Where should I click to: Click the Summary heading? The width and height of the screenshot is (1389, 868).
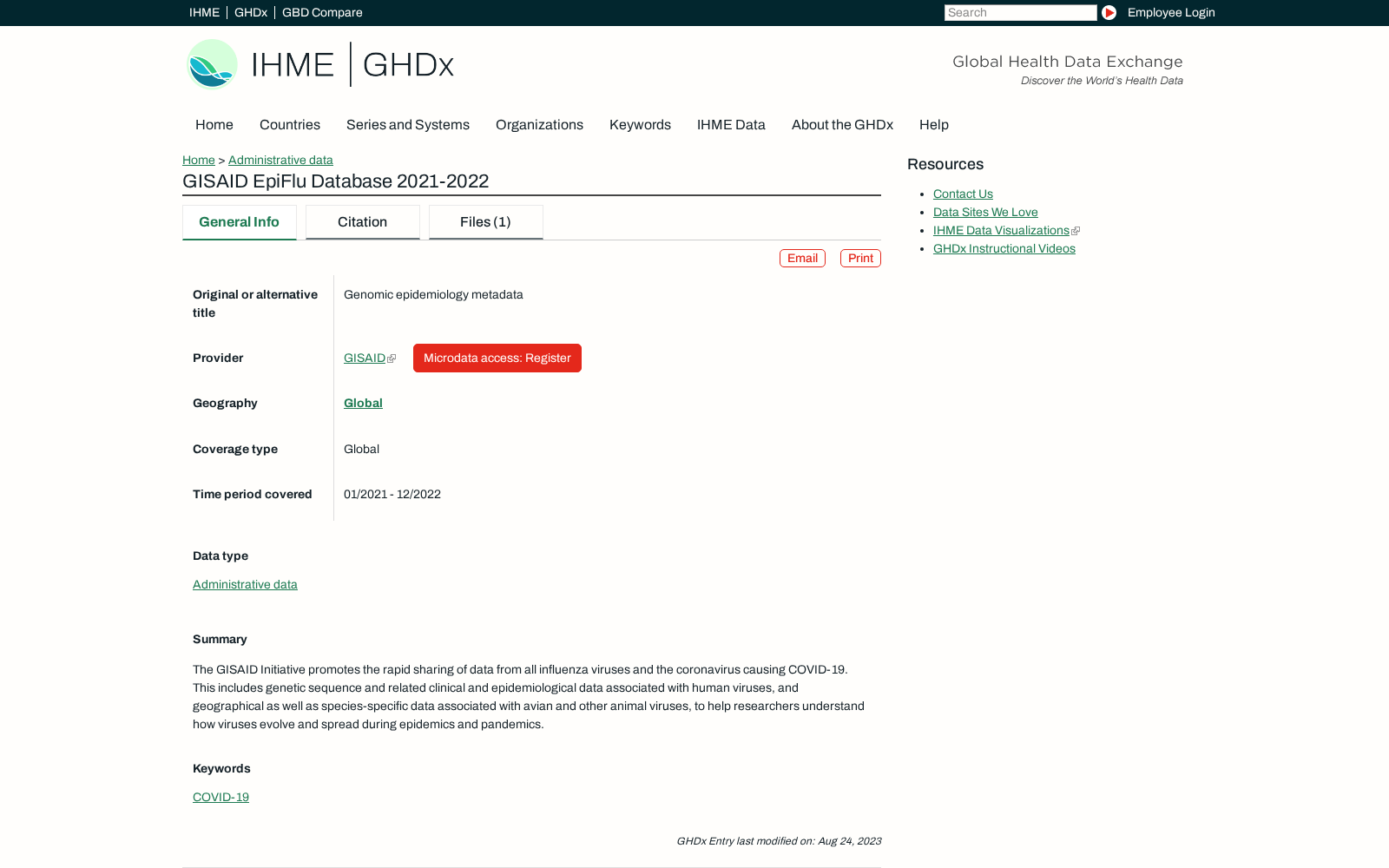[220, 640]
